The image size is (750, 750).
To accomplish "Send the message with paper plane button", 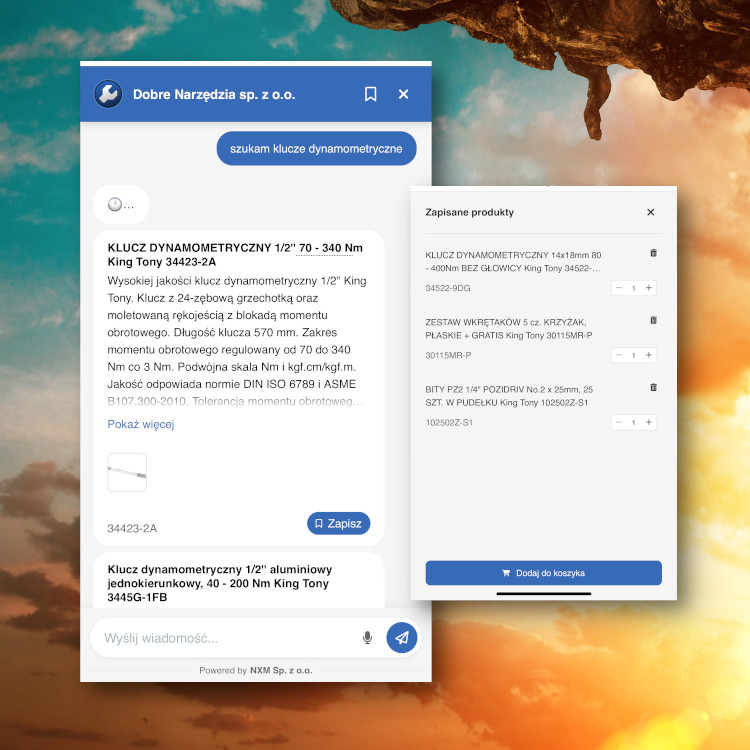I will click(x=401, y=638).
